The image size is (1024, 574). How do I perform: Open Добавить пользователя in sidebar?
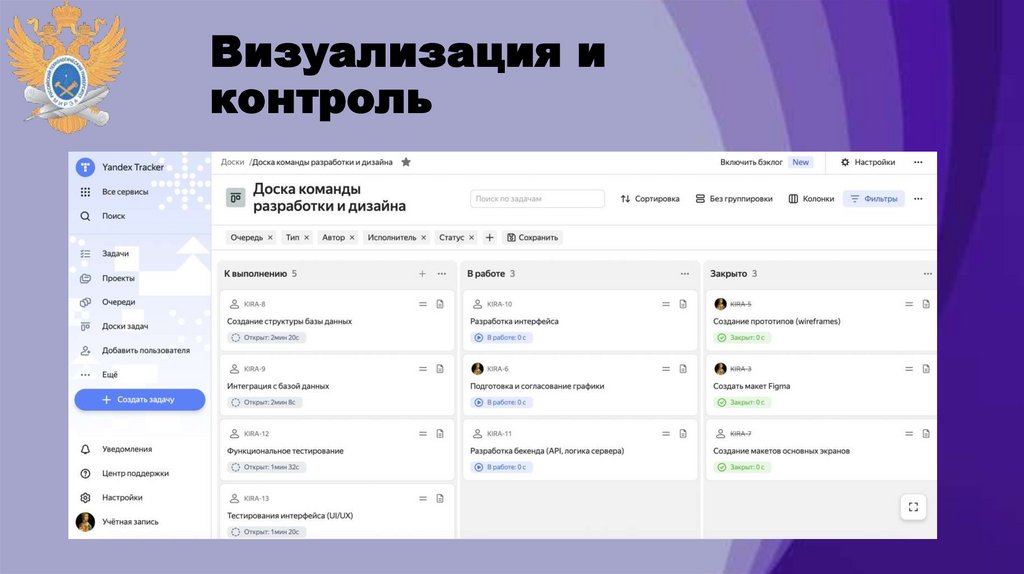pyautogui.click(x=135, y=351)
